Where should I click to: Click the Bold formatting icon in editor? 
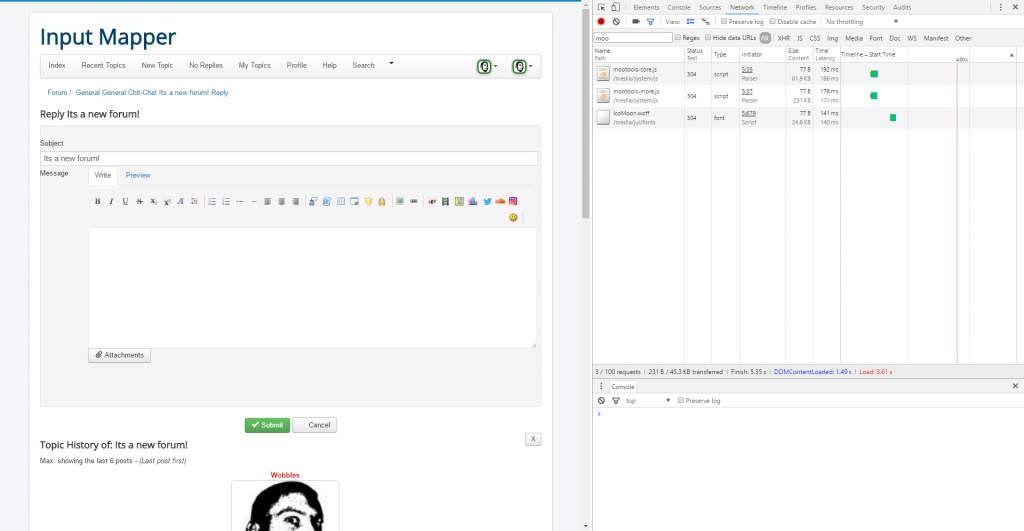coord(97,201)
